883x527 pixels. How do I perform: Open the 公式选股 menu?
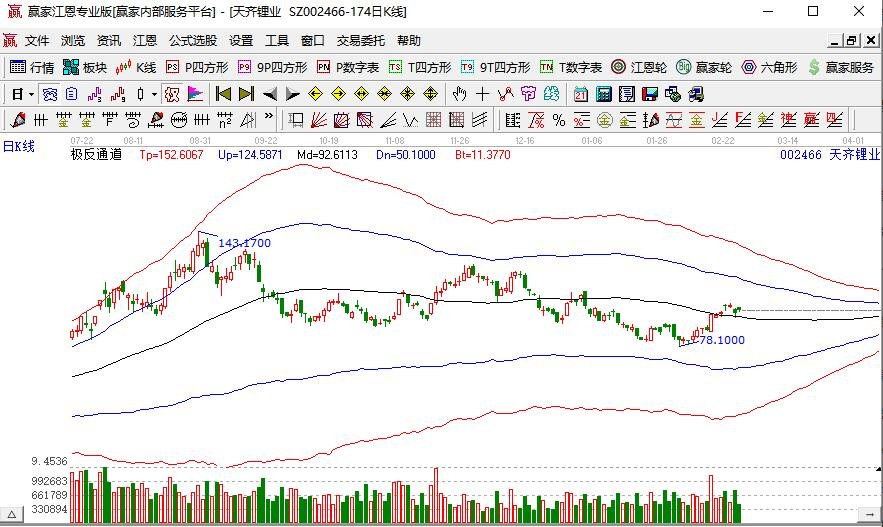pyautogui.click(x=193, y=41)
